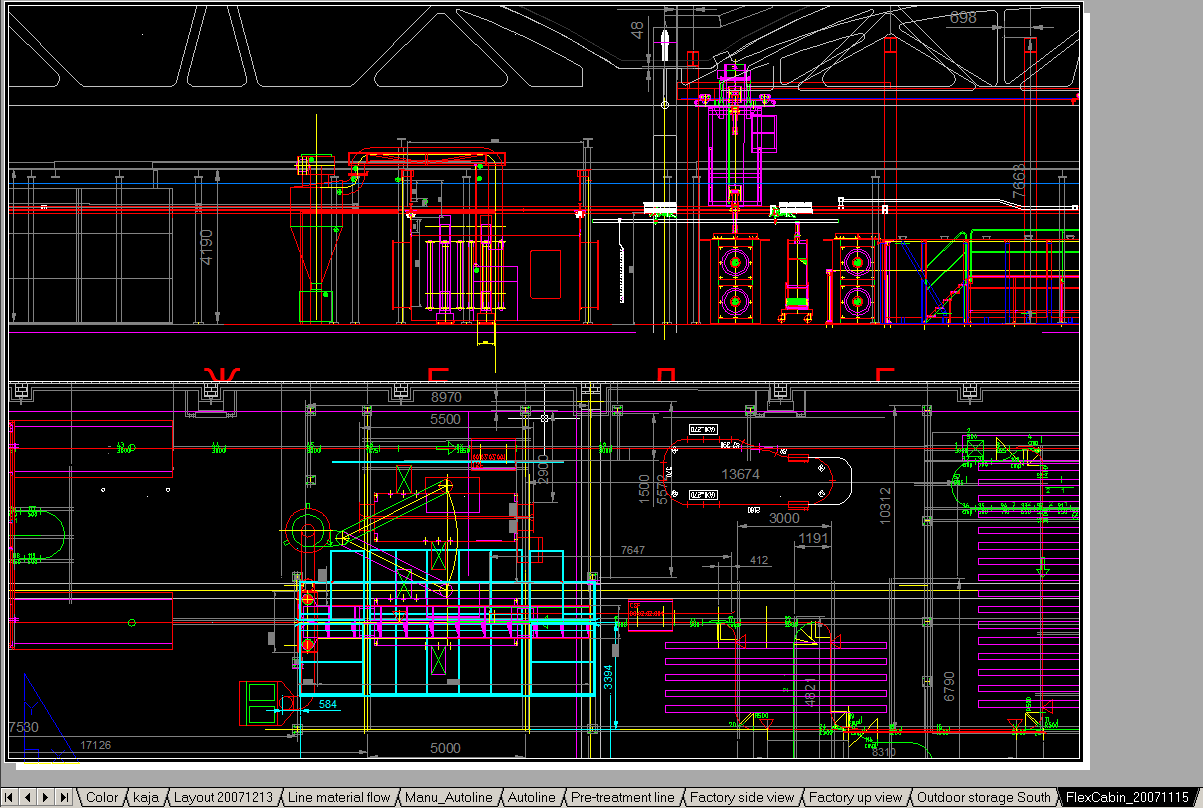Switch to the Manu_Autoline tab

click(448, 798)
